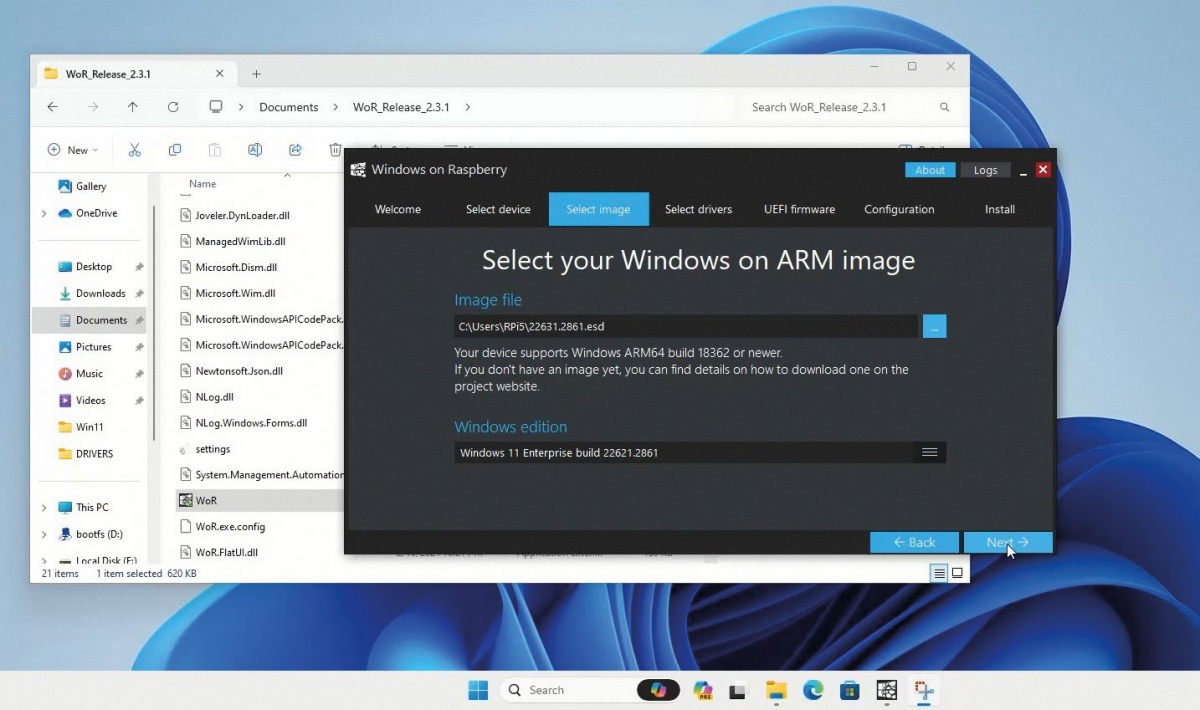Click the Copy icon in Explorer toolbar
Viewport: 1200px width, 710px height.
coord(175,150)
